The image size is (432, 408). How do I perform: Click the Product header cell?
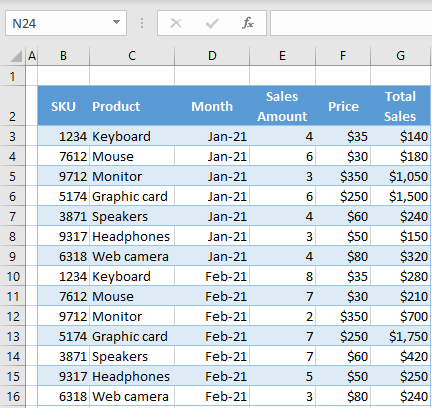point(132,106)
